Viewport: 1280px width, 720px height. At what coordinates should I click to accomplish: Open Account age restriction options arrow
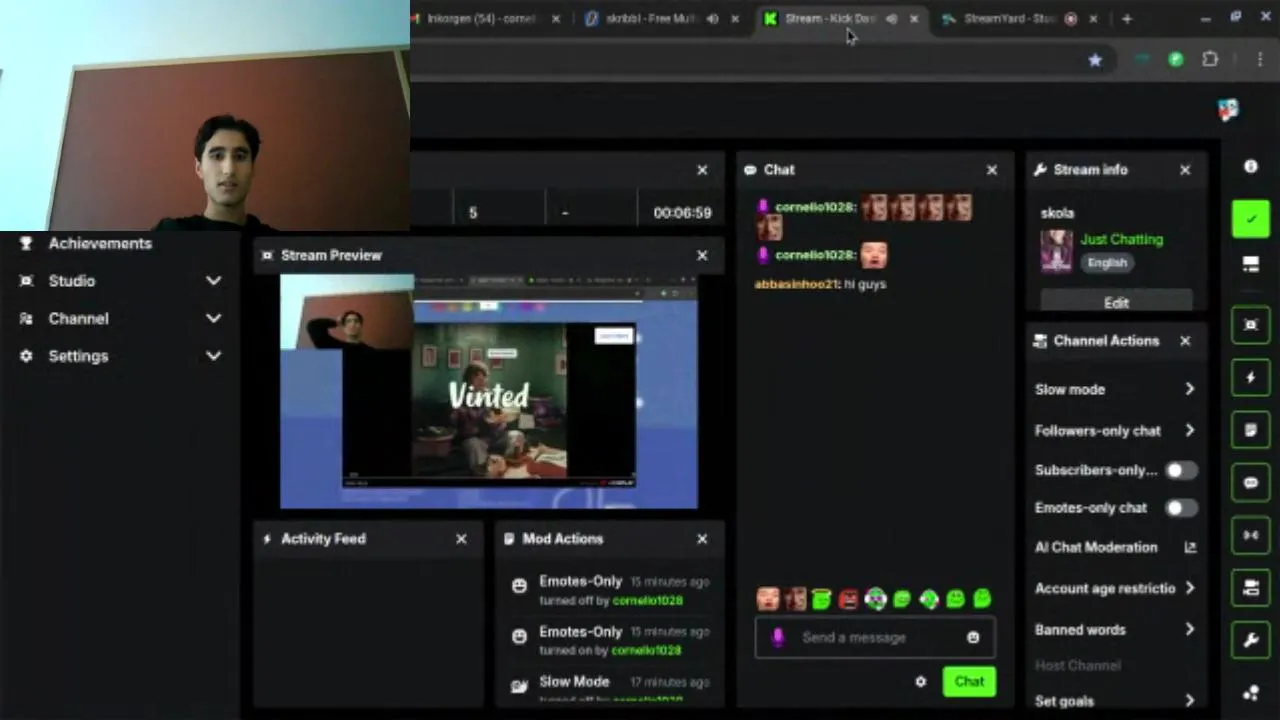click(x=1189, y=588)
